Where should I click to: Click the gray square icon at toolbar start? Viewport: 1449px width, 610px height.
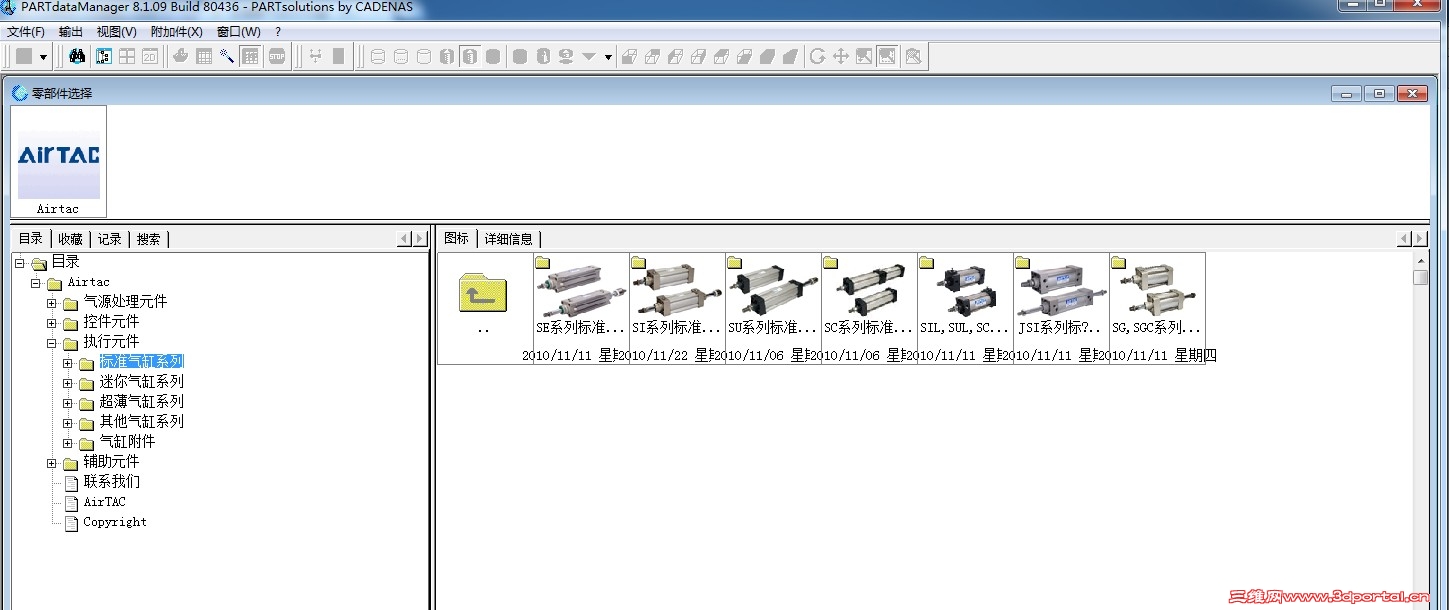[x=24, y=56]
